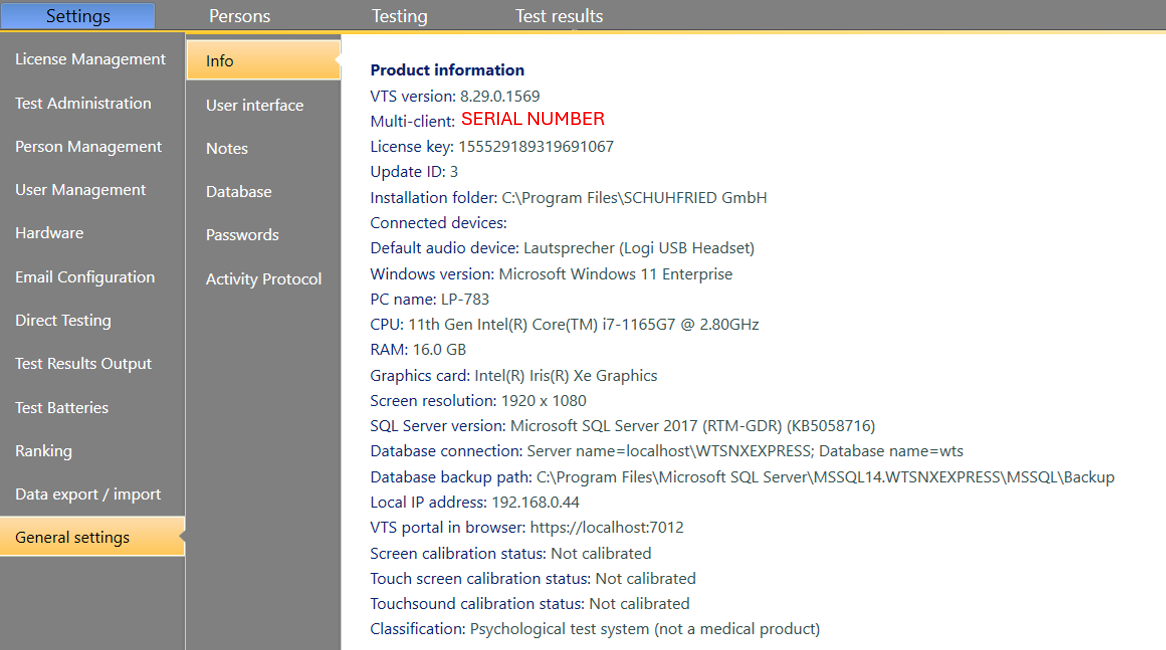Go to Test Batteries settings
Image resolution: width=1166 pixels, height=650 pixels.
[x=62, y=408]
